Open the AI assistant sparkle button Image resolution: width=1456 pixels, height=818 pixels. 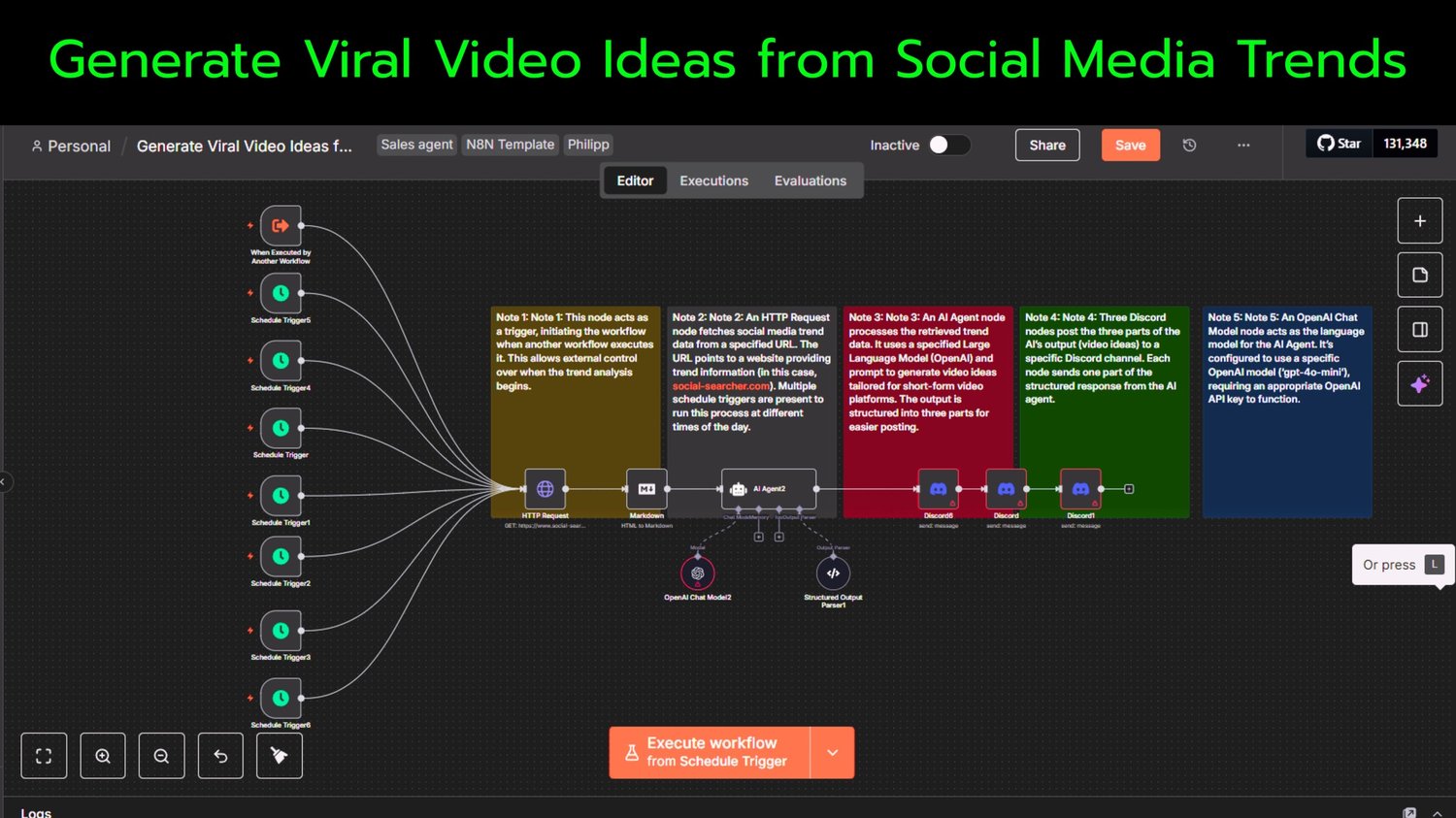[x=1420, y=383]
